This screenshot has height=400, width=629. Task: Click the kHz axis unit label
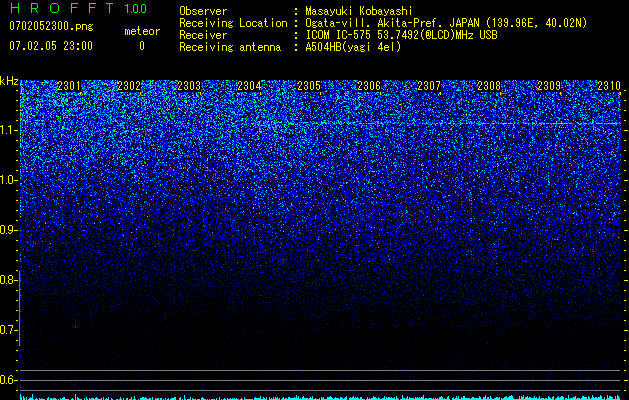pos(9,81)
